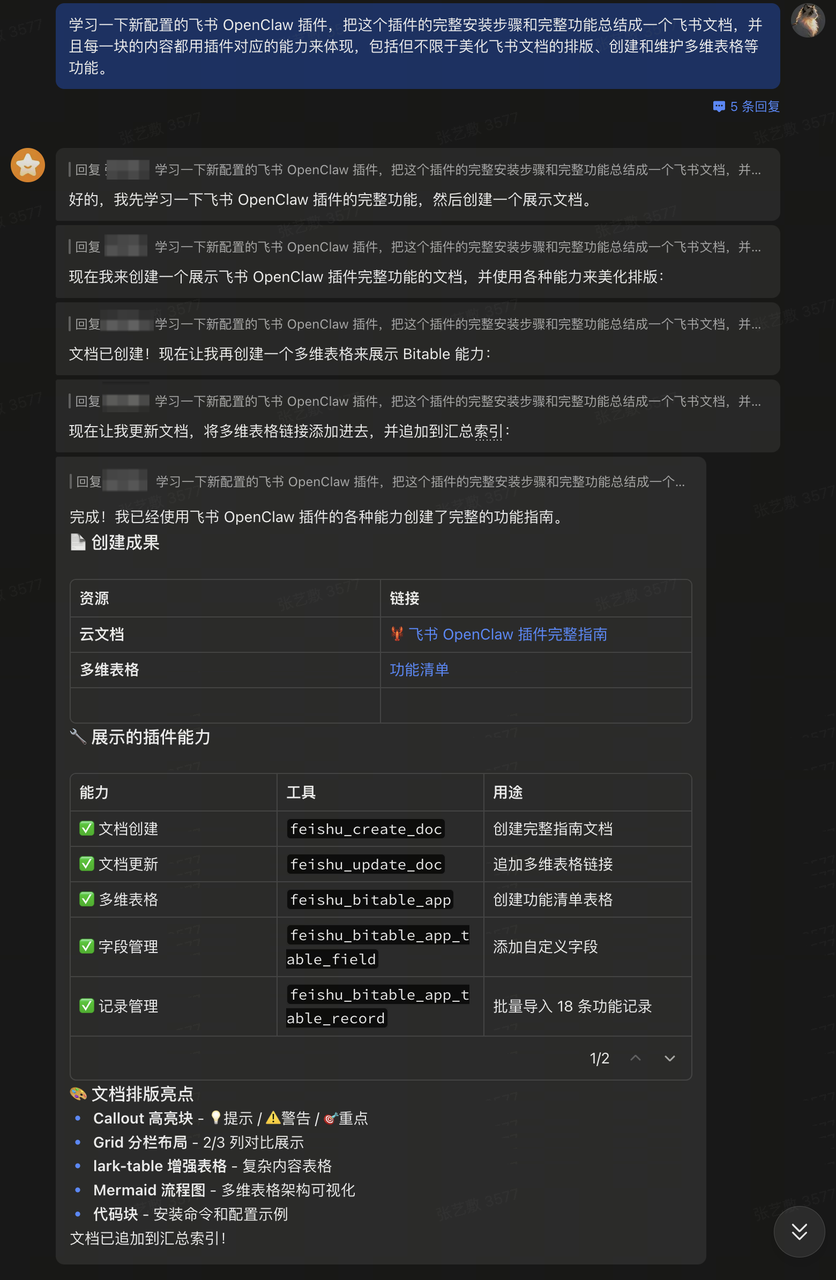The image size is (836, 1280).
Task: Click the feishu_create_doc code tag
Action: [x=366, y=829]
